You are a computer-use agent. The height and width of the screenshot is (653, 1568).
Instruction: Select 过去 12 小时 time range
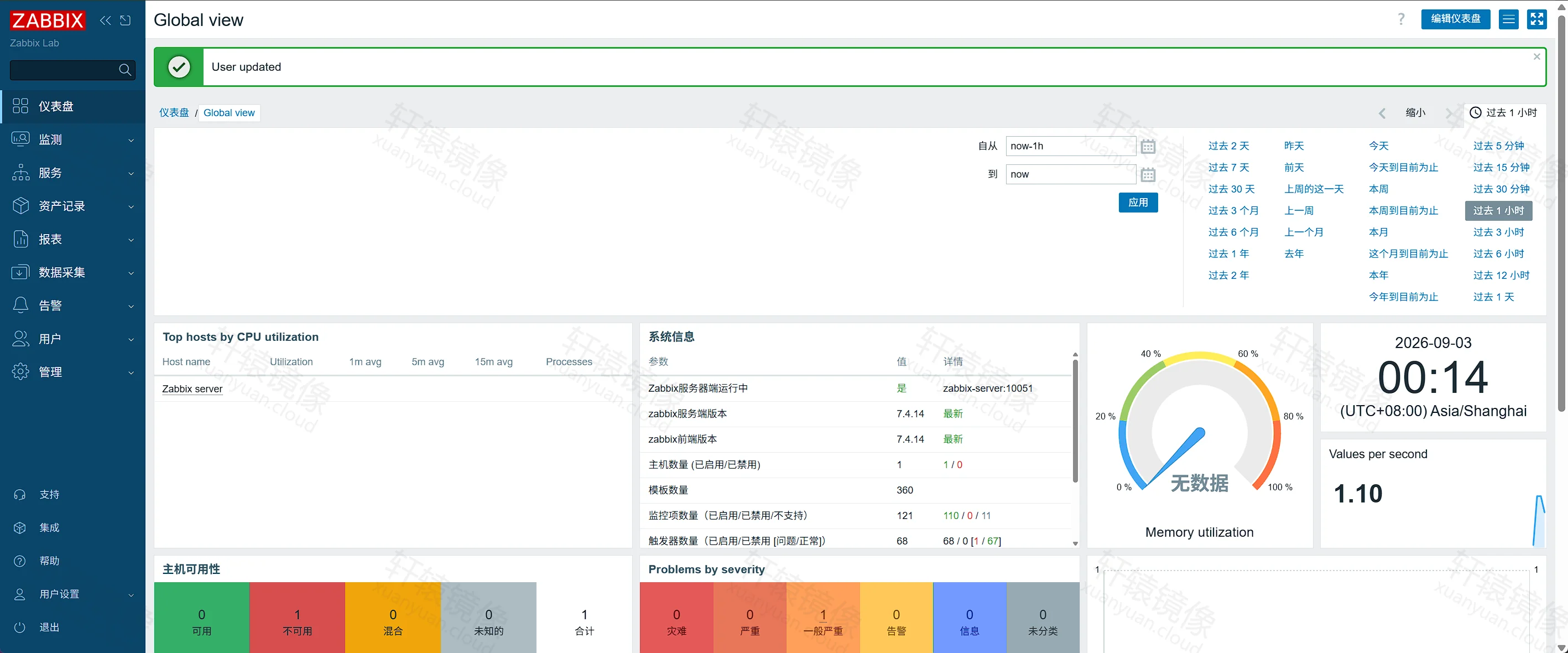coord(1501,276)
